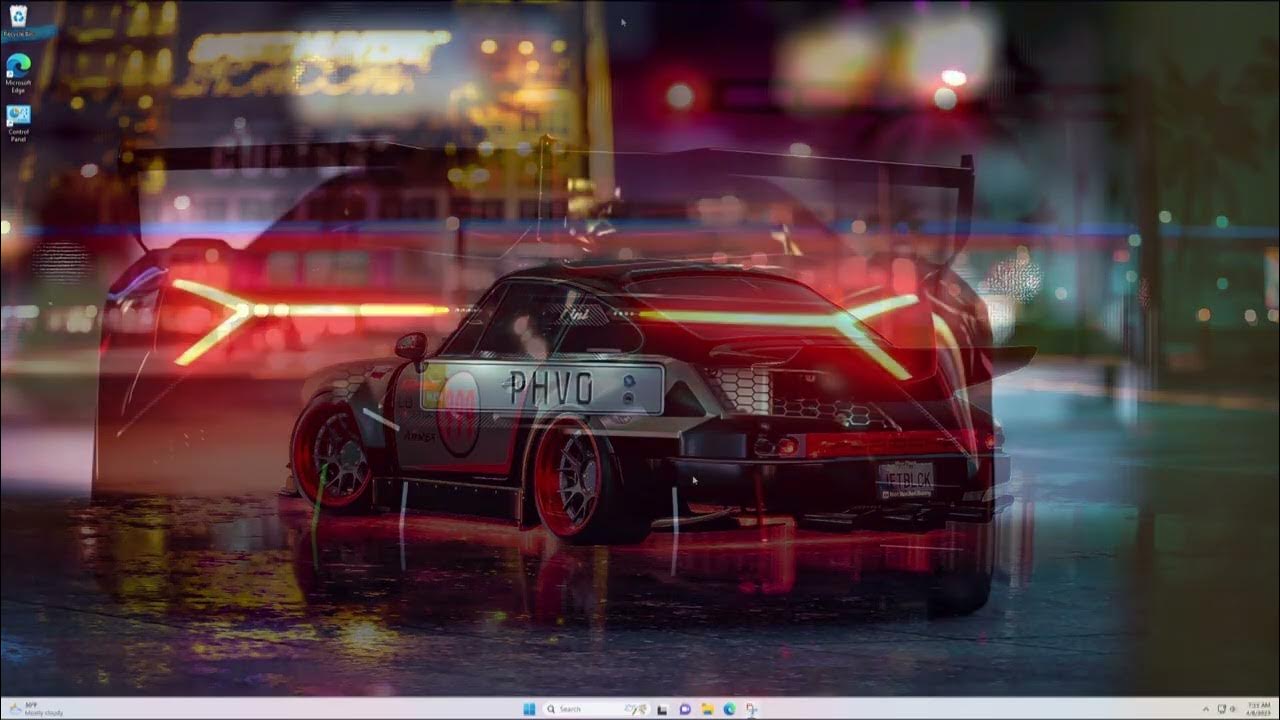This screenshot has width=1280, height=720.
Task: Open the clock and date flyout
Action: [1258, 709]
